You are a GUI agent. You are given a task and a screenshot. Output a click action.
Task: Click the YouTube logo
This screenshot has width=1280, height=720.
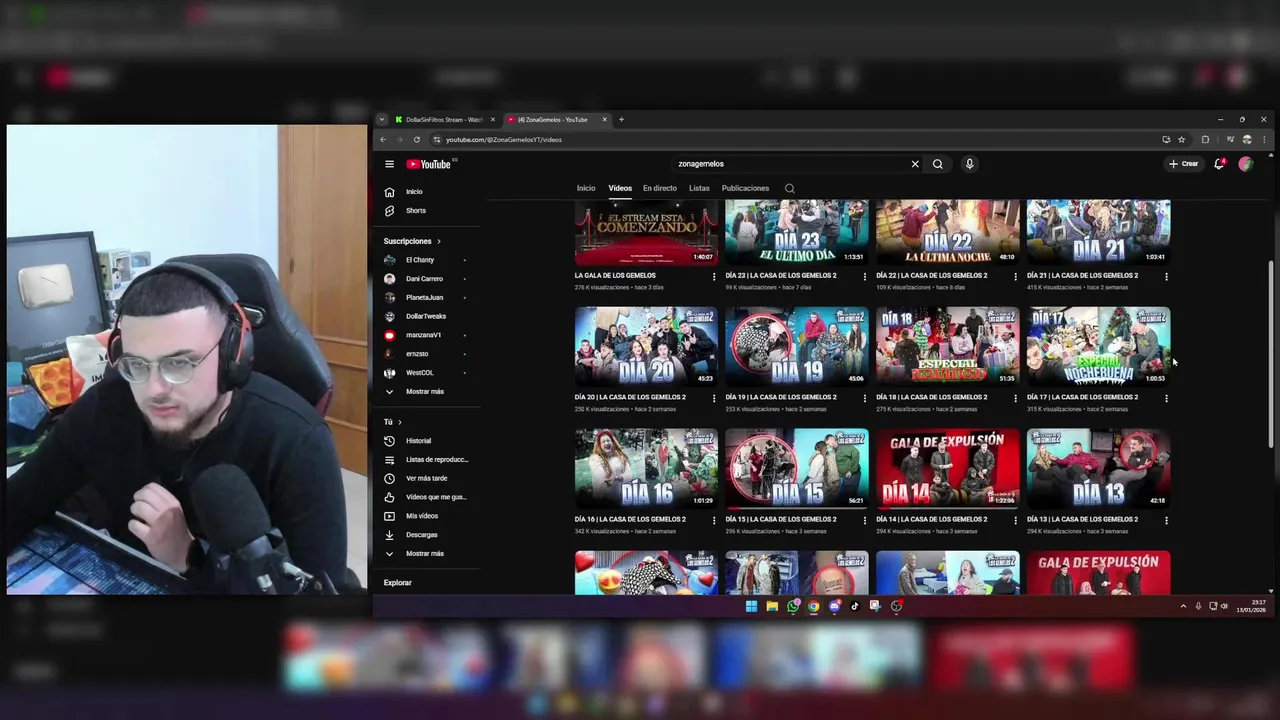pos(429,164)
